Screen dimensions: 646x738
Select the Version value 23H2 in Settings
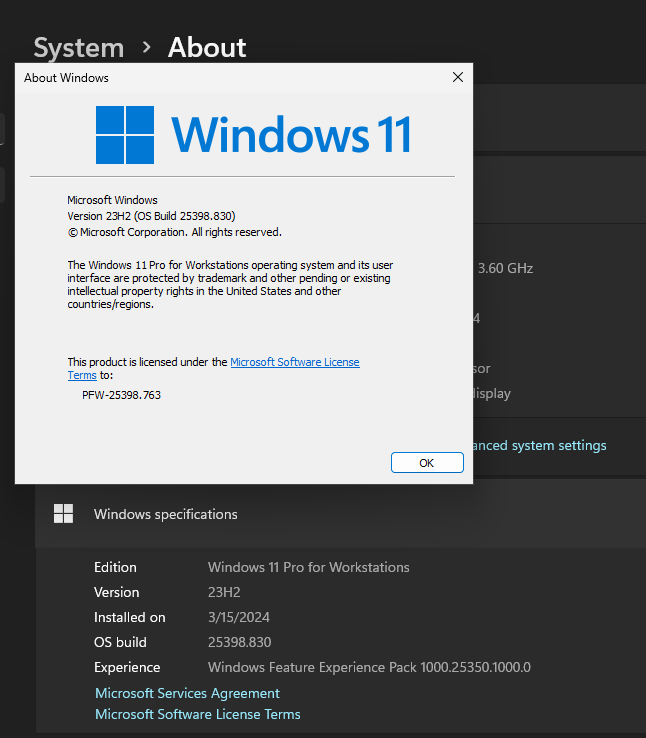point(224,592)
